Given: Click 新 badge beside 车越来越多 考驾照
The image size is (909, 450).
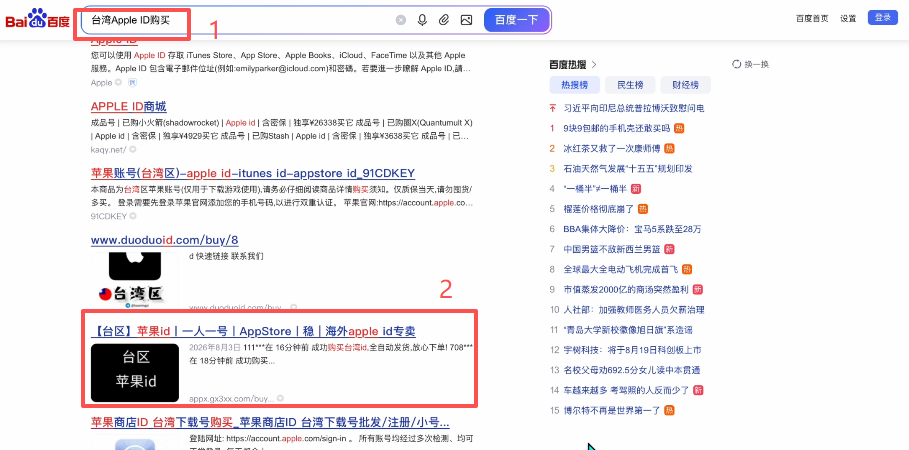Looking at the screenshot, I should click(x=699, y=390).
